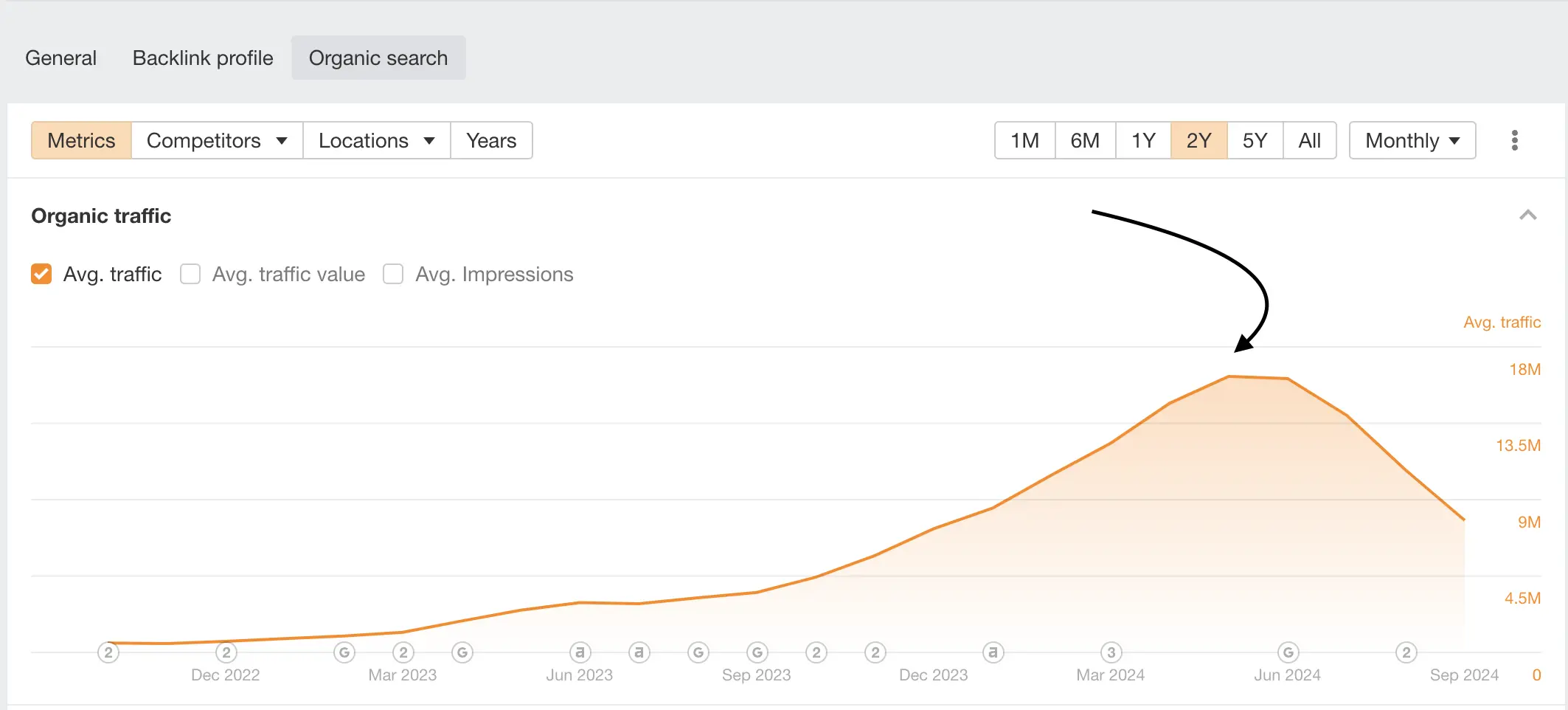Screen dimensions: 1568x710
Task: Click the "a" marker above Jun 2023
Action: pyautogui.click(x=580, y=652)
